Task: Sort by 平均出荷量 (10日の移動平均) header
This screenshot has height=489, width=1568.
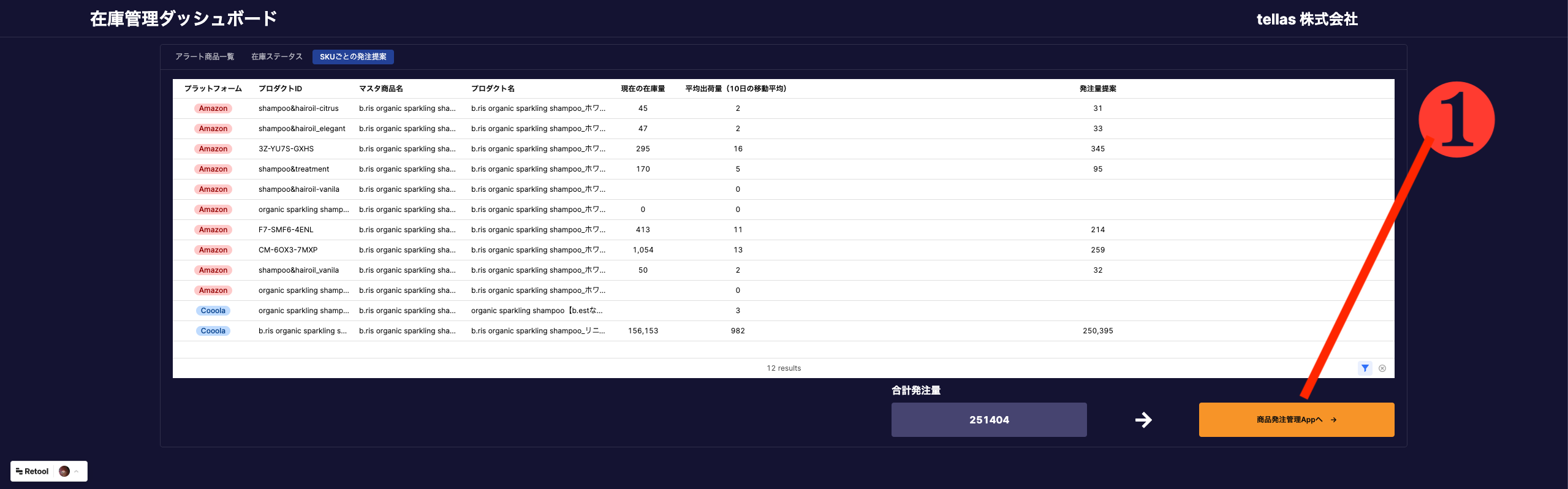Action: [x=736, y=89]
